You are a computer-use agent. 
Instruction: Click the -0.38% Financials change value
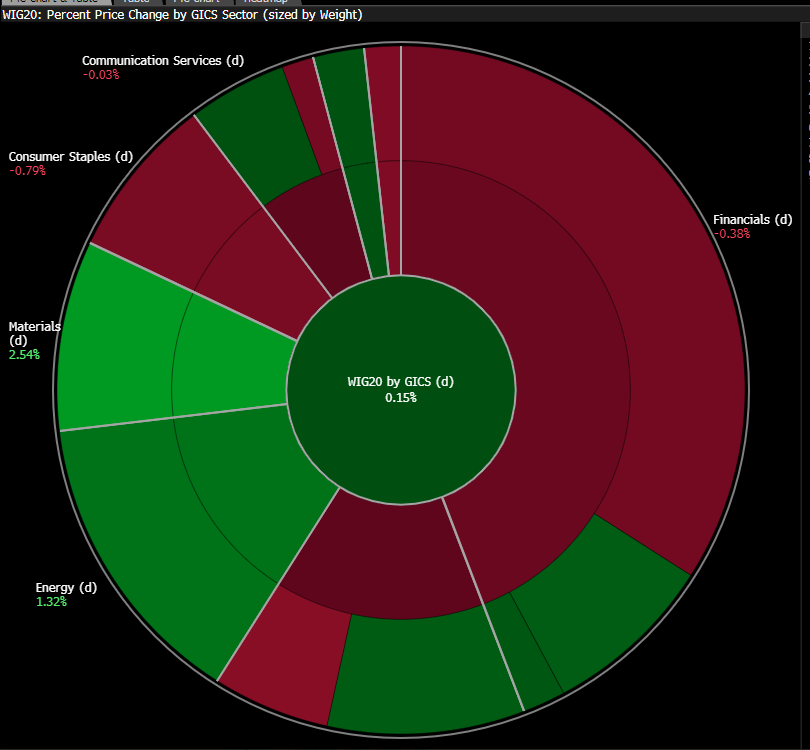(x=731, y=234)
